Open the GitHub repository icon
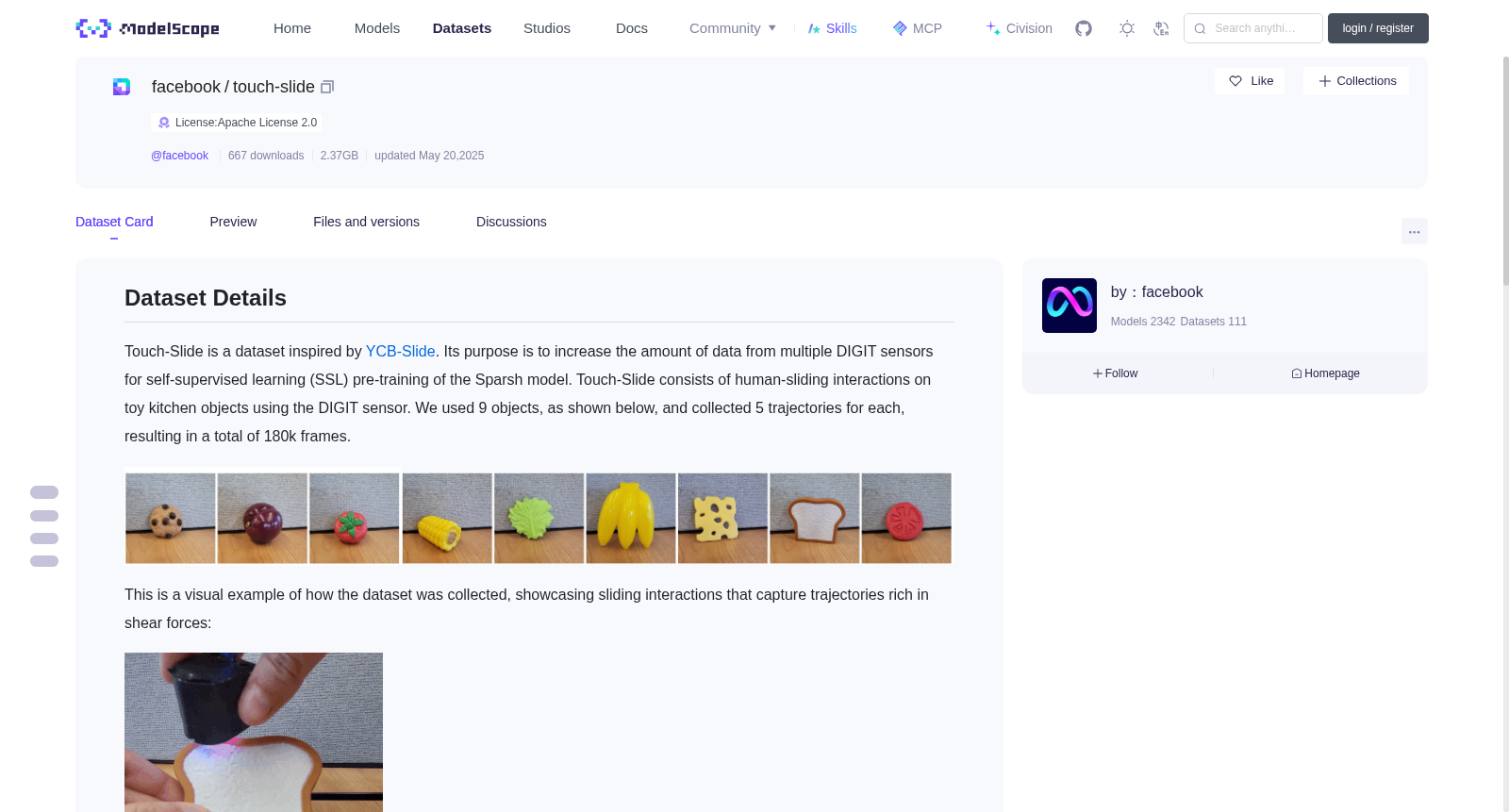This screenshot has height=812, width=1509. (x=1084, y=28)
